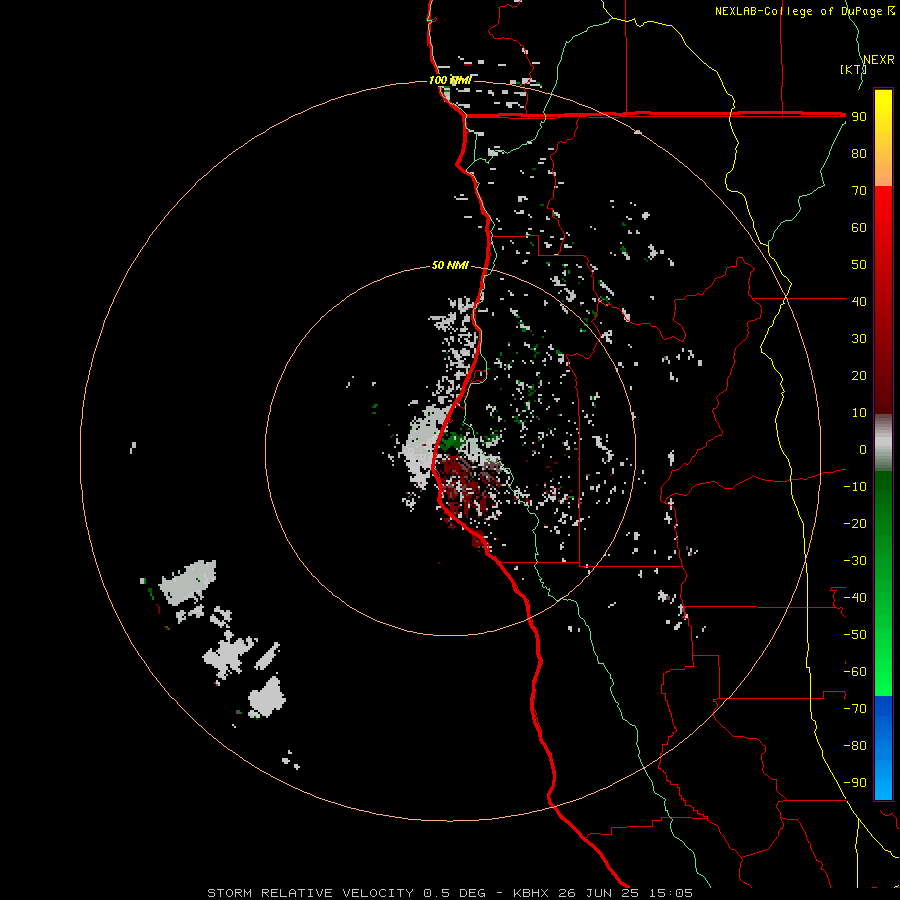Click the -60 value on velocity scale
This screenshot has width=900, height=900.
[855, 672]
